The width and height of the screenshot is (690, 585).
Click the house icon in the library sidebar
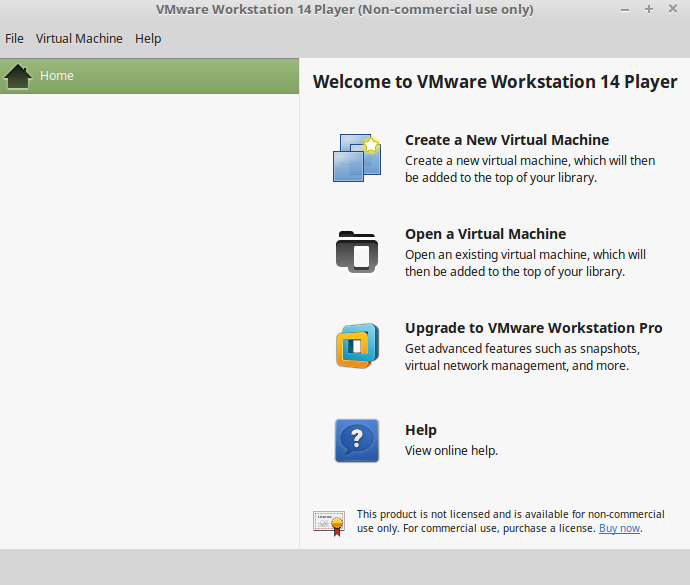point(19,76)
